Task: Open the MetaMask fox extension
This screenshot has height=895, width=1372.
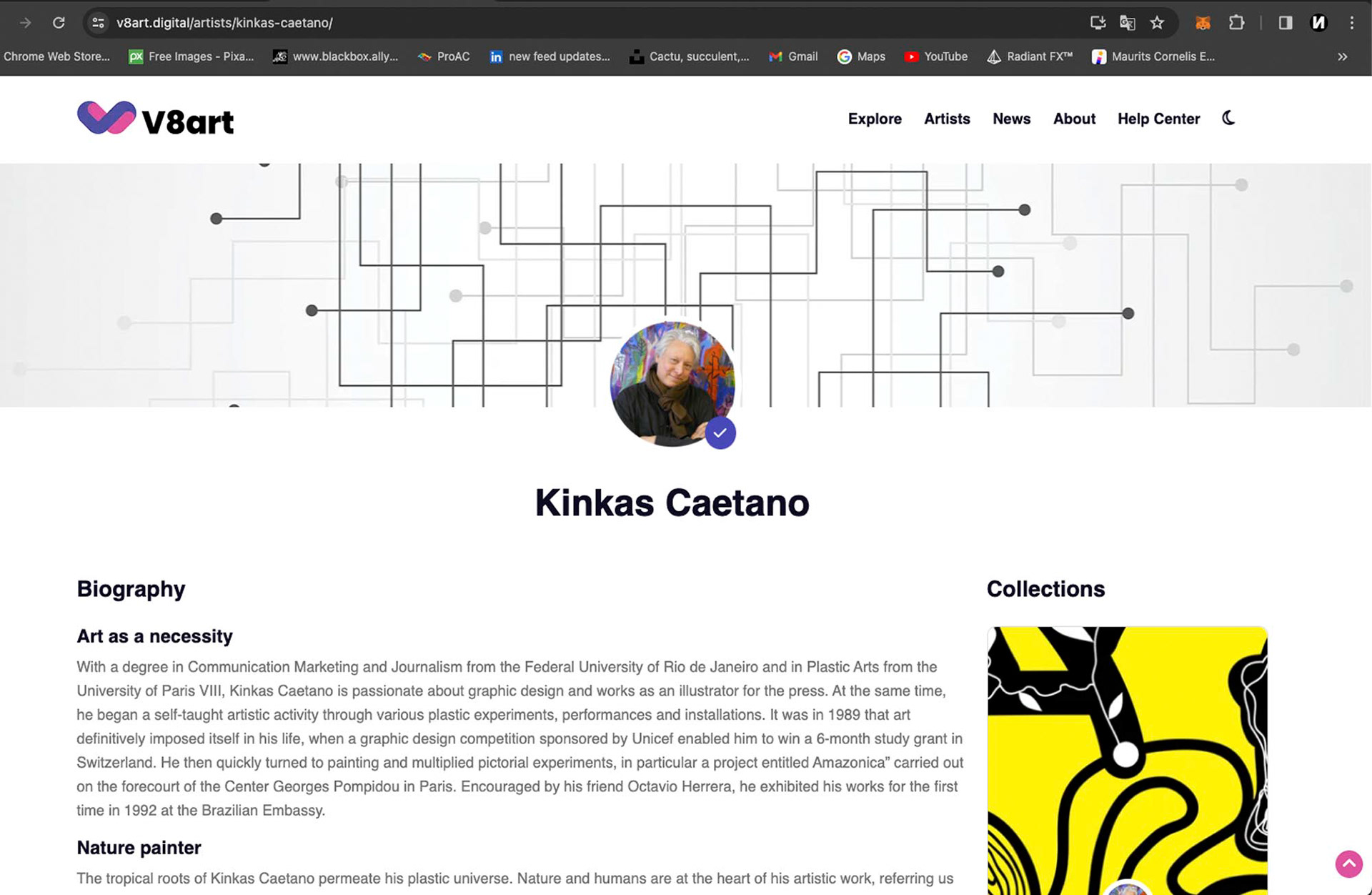Action: (x=1203, y=23)
